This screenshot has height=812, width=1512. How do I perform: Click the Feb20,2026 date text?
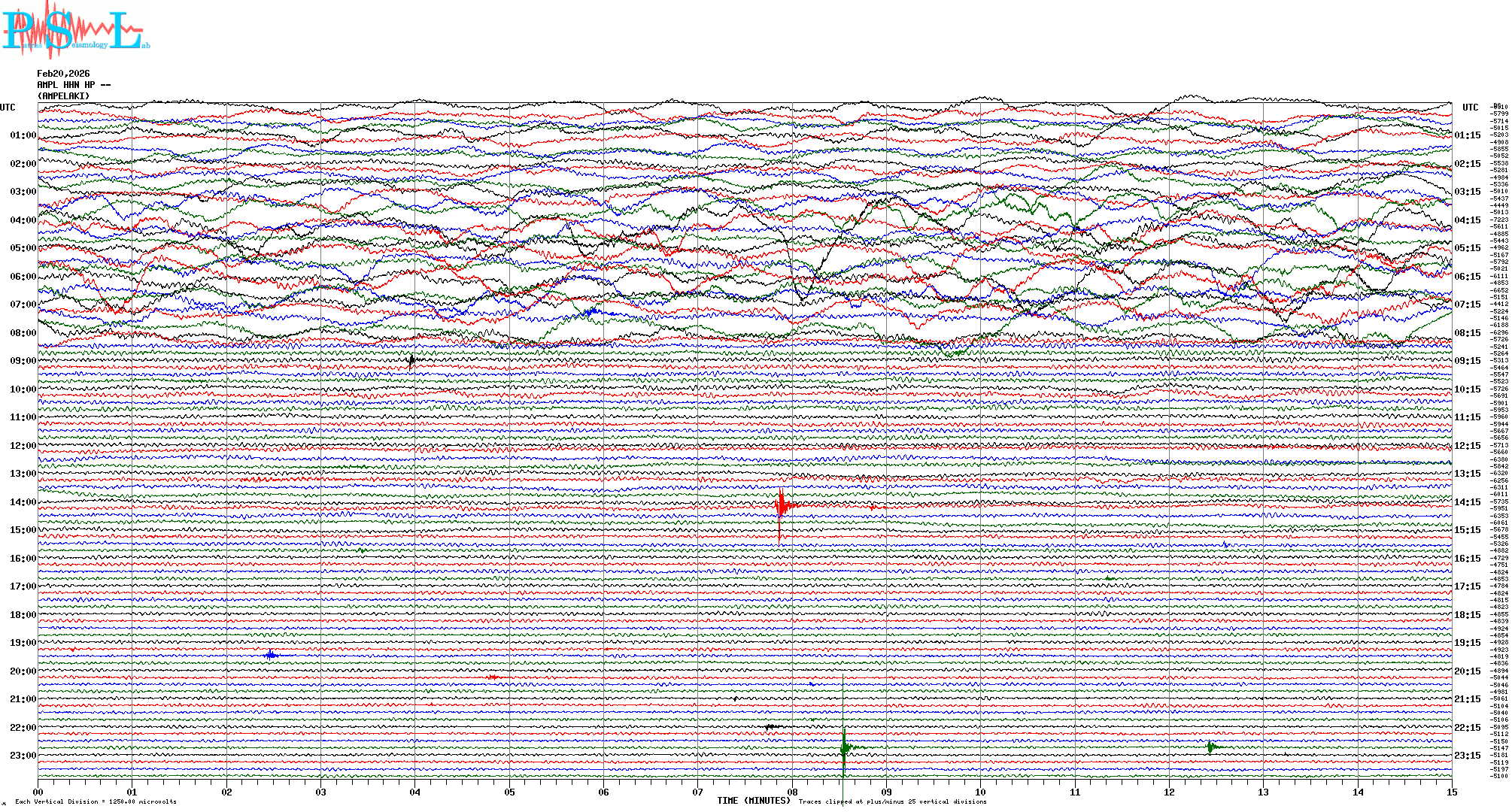point(63,74)
